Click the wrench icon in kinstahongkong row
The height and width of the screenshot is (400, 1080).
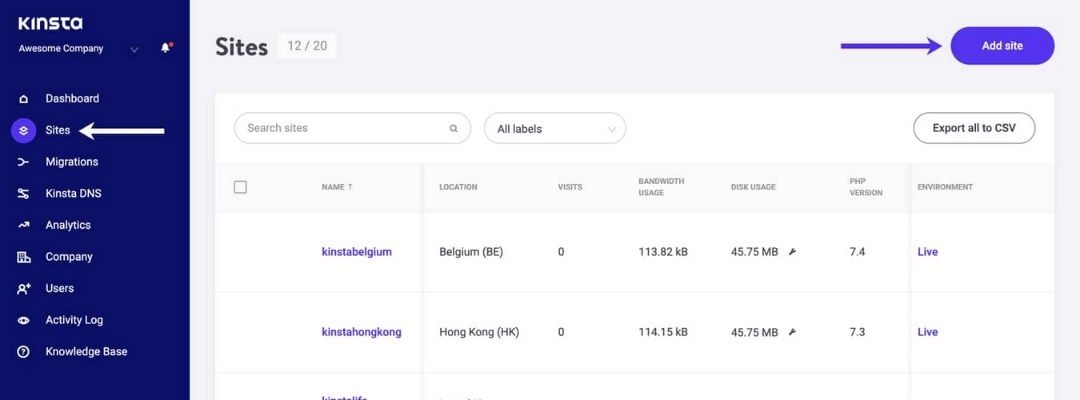(792, 332)
